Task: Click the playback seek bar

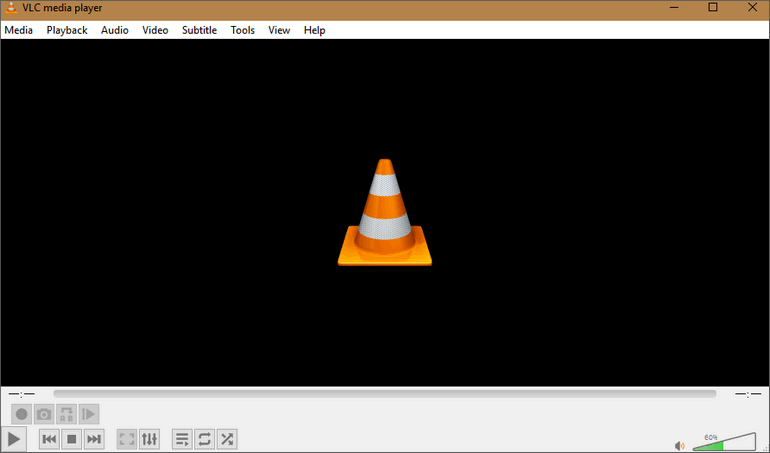Action: pos(385,394)
